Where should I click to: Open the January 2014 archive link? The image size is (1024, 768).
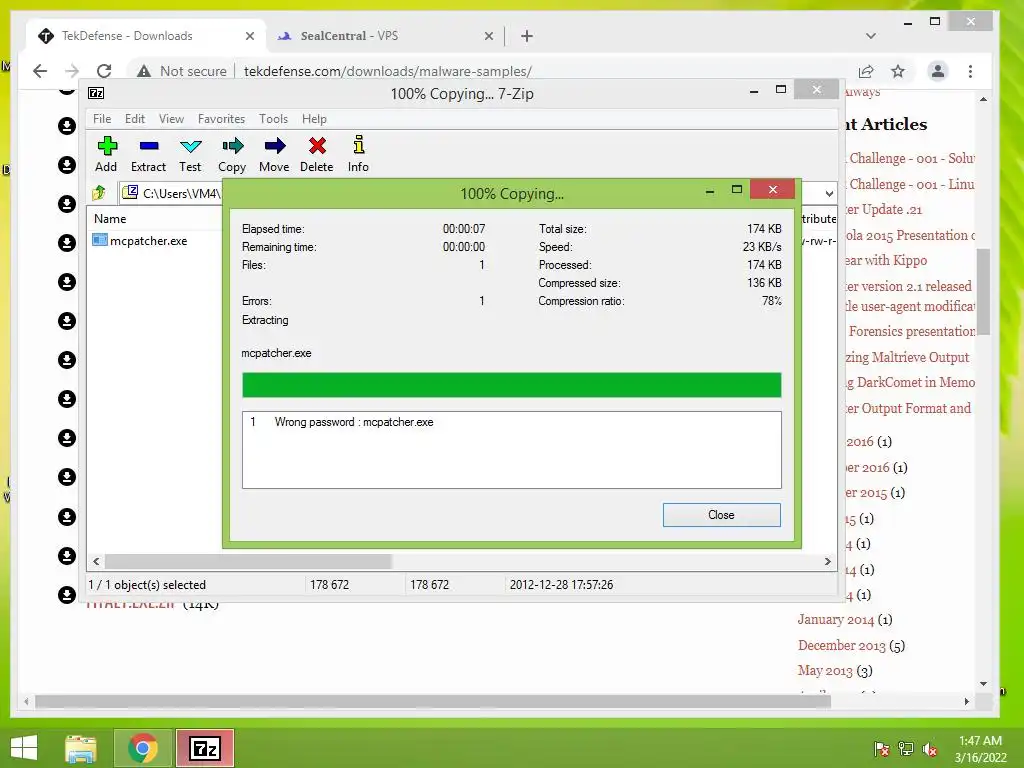point(835,619)
